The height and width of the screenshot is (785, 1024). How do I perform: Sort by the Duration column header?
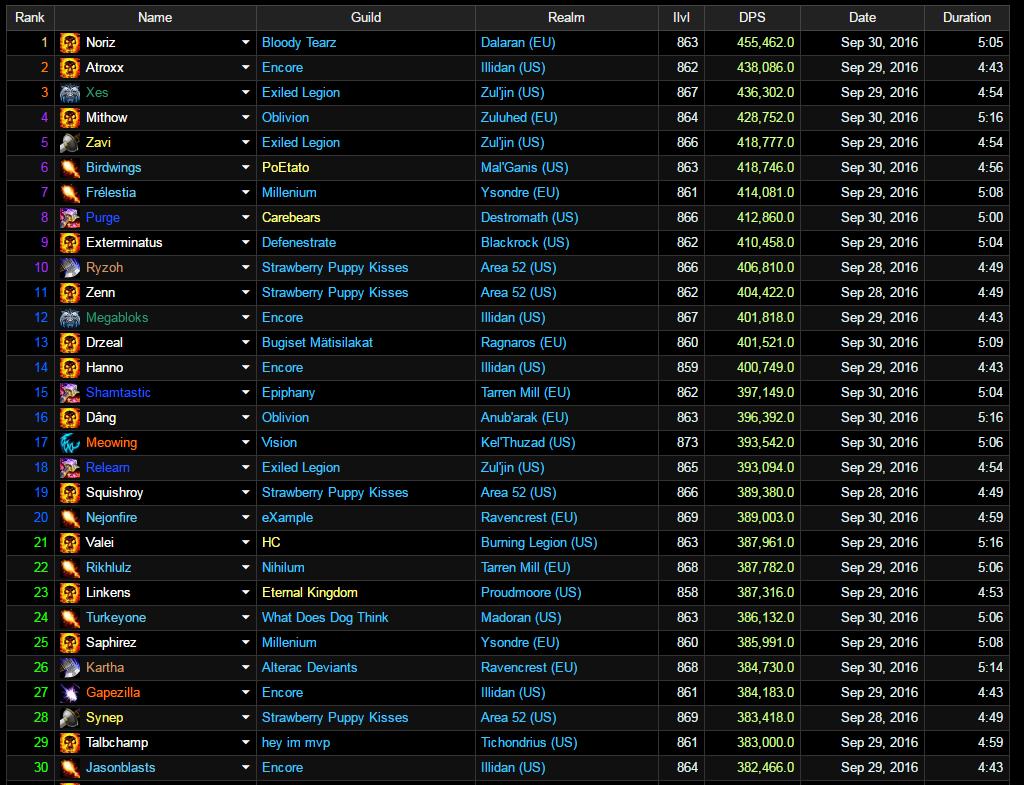pos(967,18)
